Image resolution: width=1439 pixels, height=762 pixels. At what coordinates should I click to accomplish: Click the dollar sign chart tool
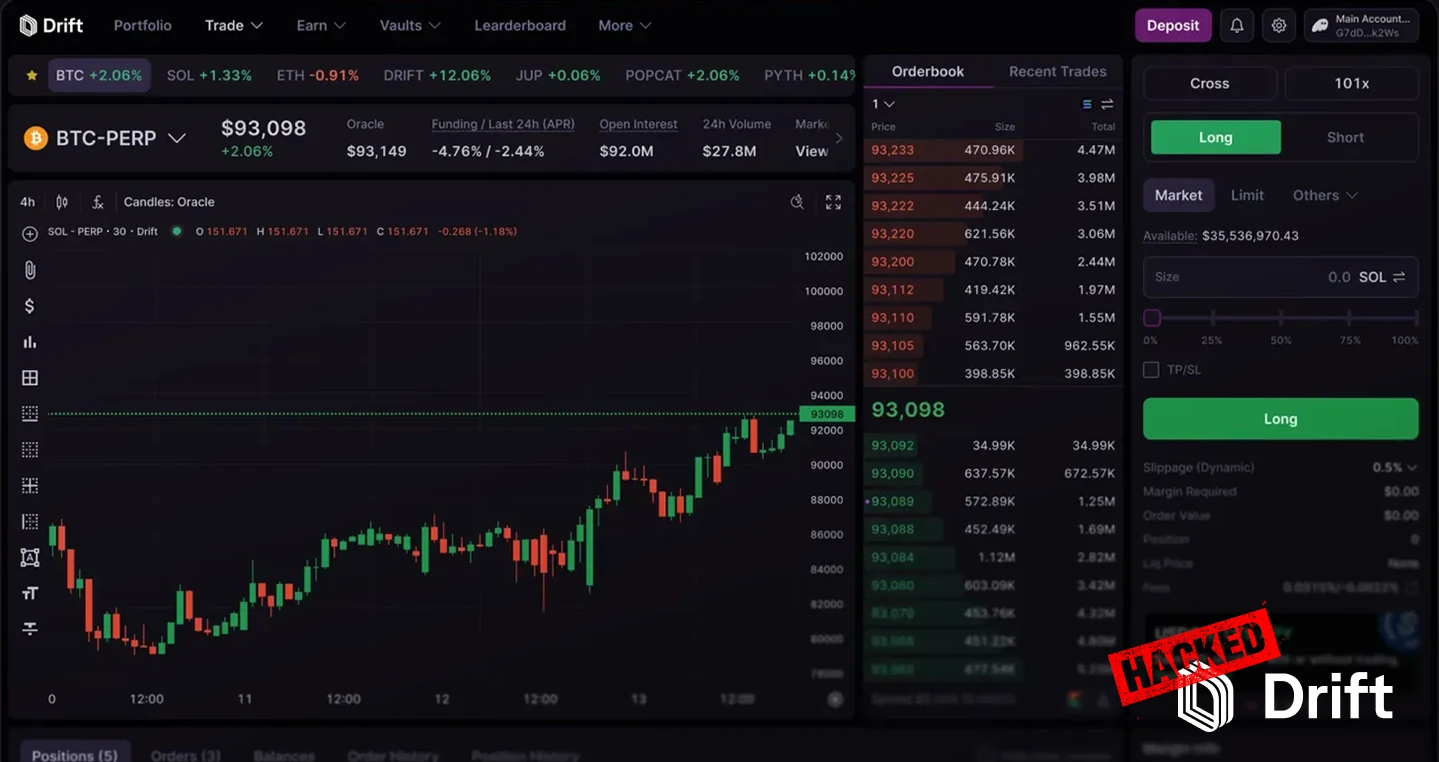click(x=30, y=306)
